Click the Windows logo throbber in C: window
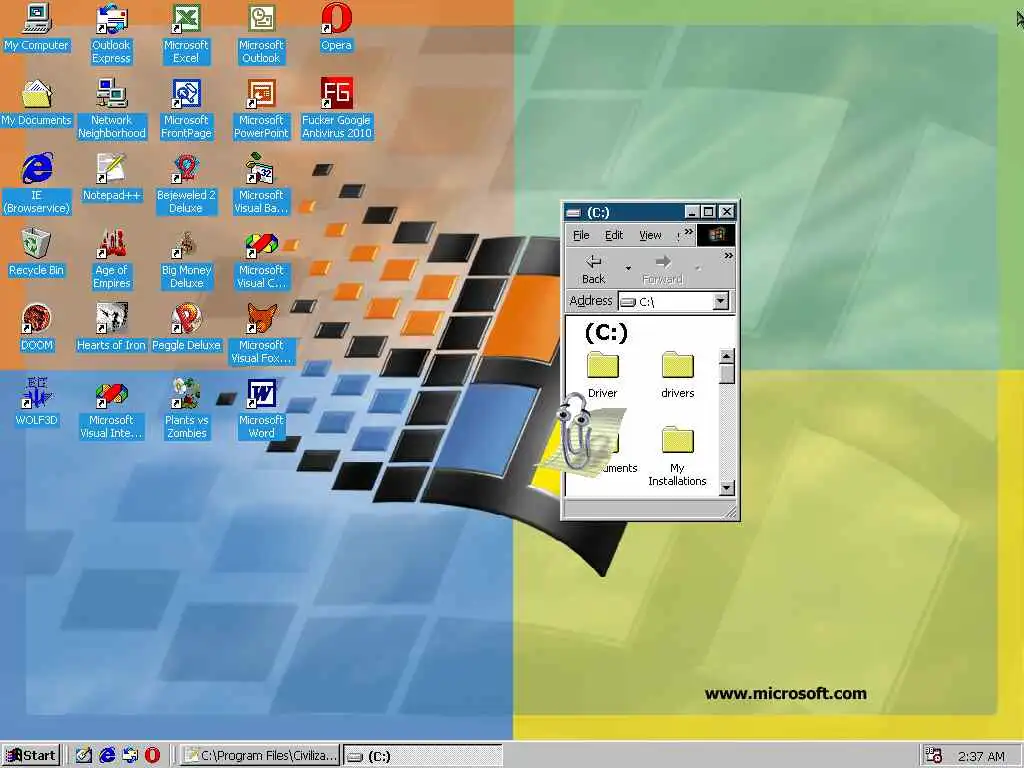This screenshot has width=1024, height=768. coord(716,235)
